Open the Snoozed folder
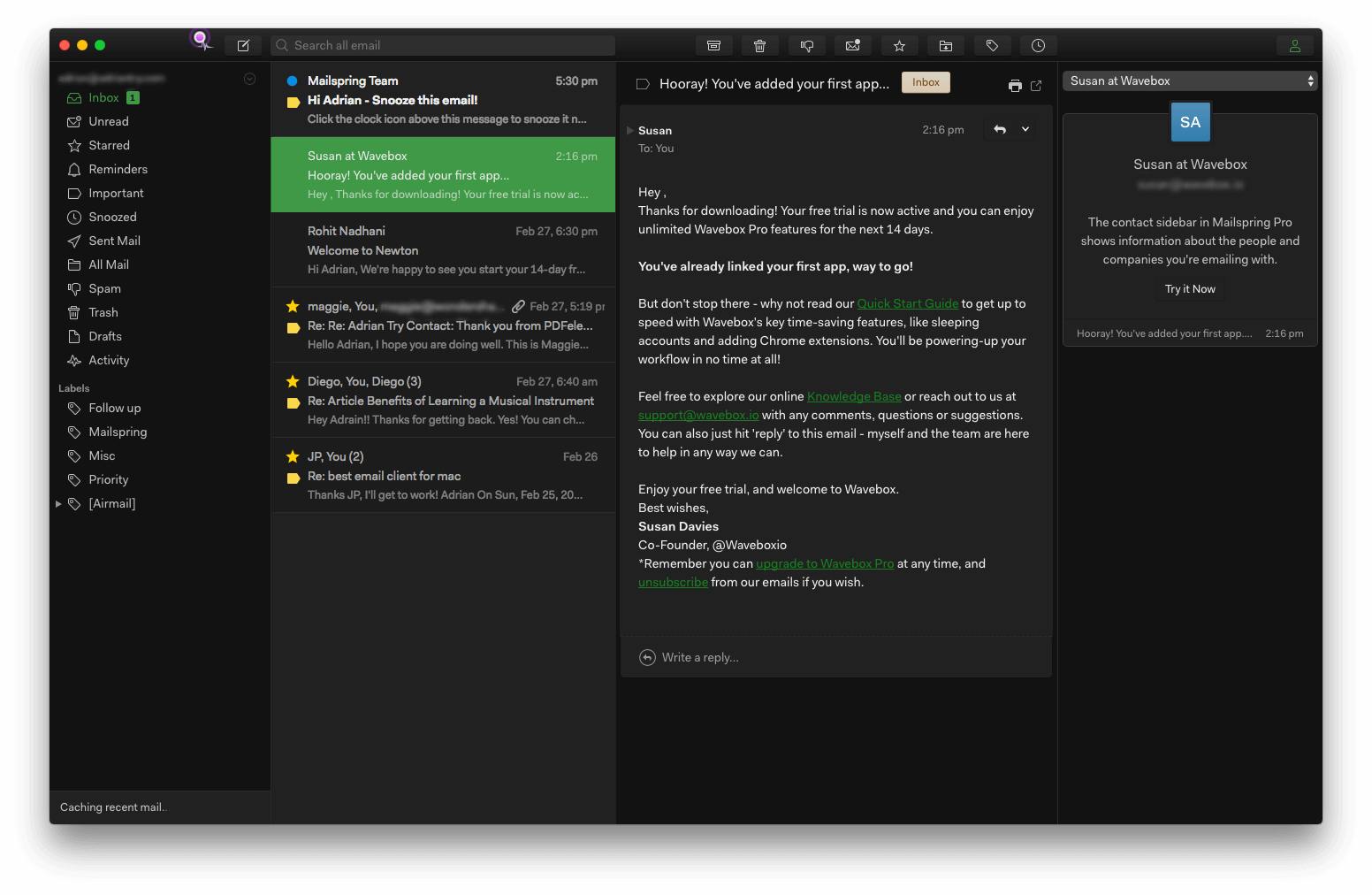The height and width of the screenshot is (895, 1372). point(112,217)
